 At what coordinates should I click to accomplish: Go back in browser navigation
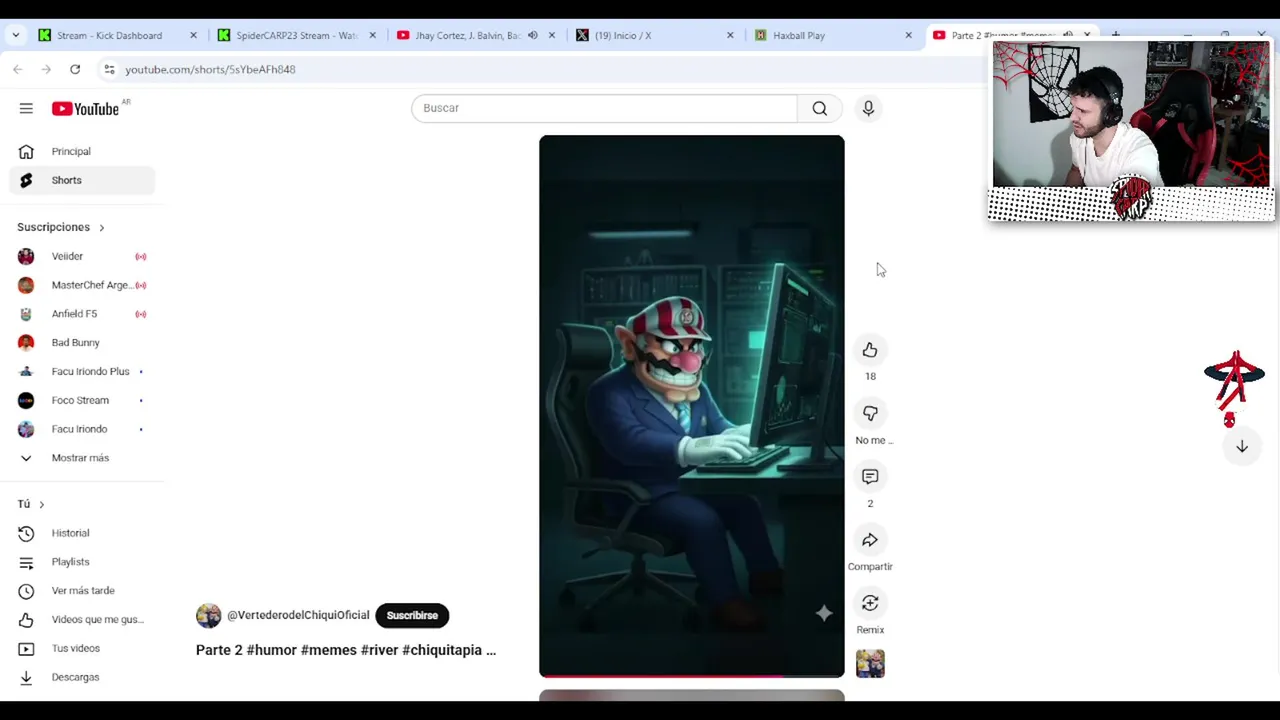tap(18, 69)
